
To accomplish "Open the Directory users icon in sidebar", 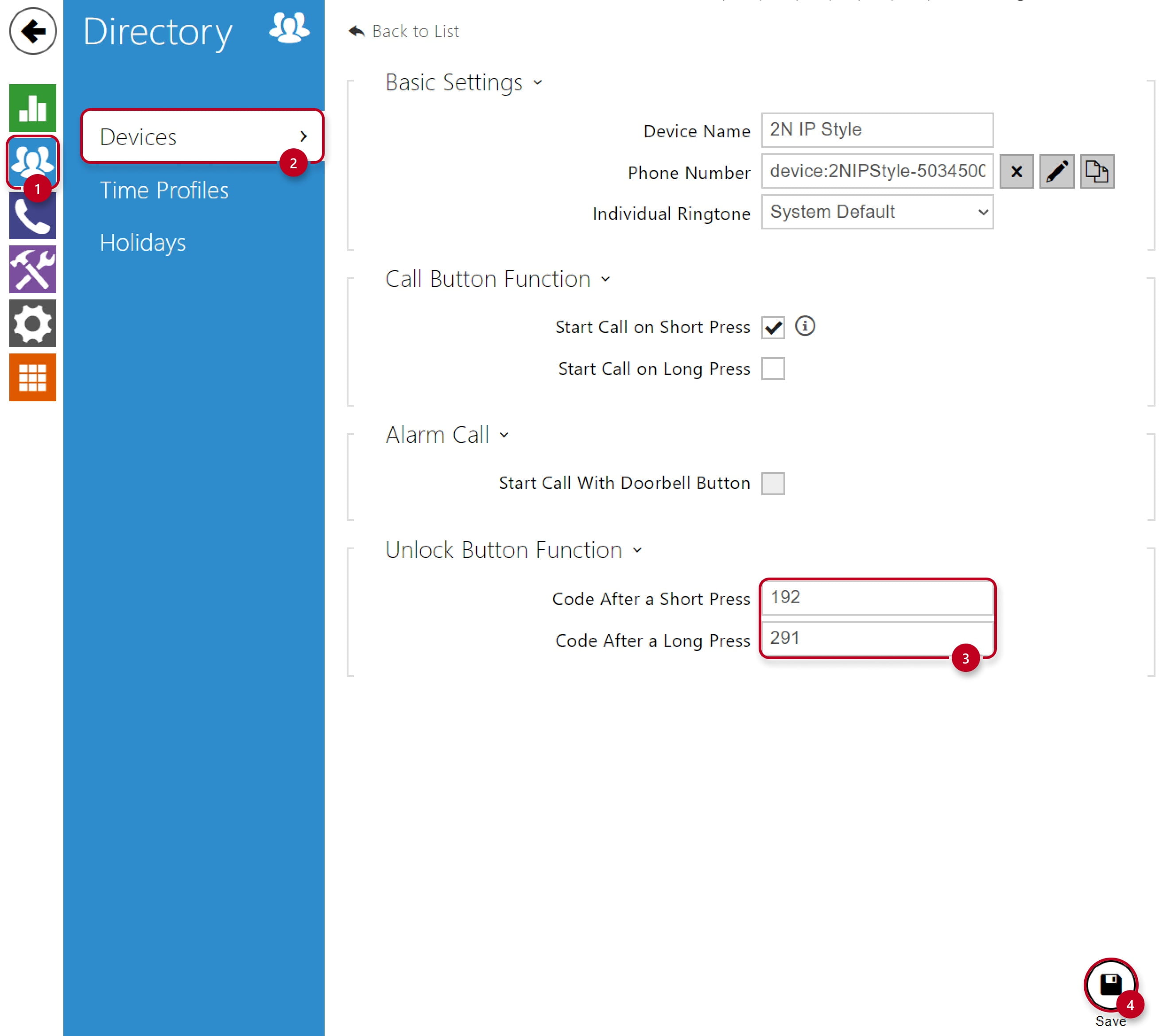I will (32, 162).
